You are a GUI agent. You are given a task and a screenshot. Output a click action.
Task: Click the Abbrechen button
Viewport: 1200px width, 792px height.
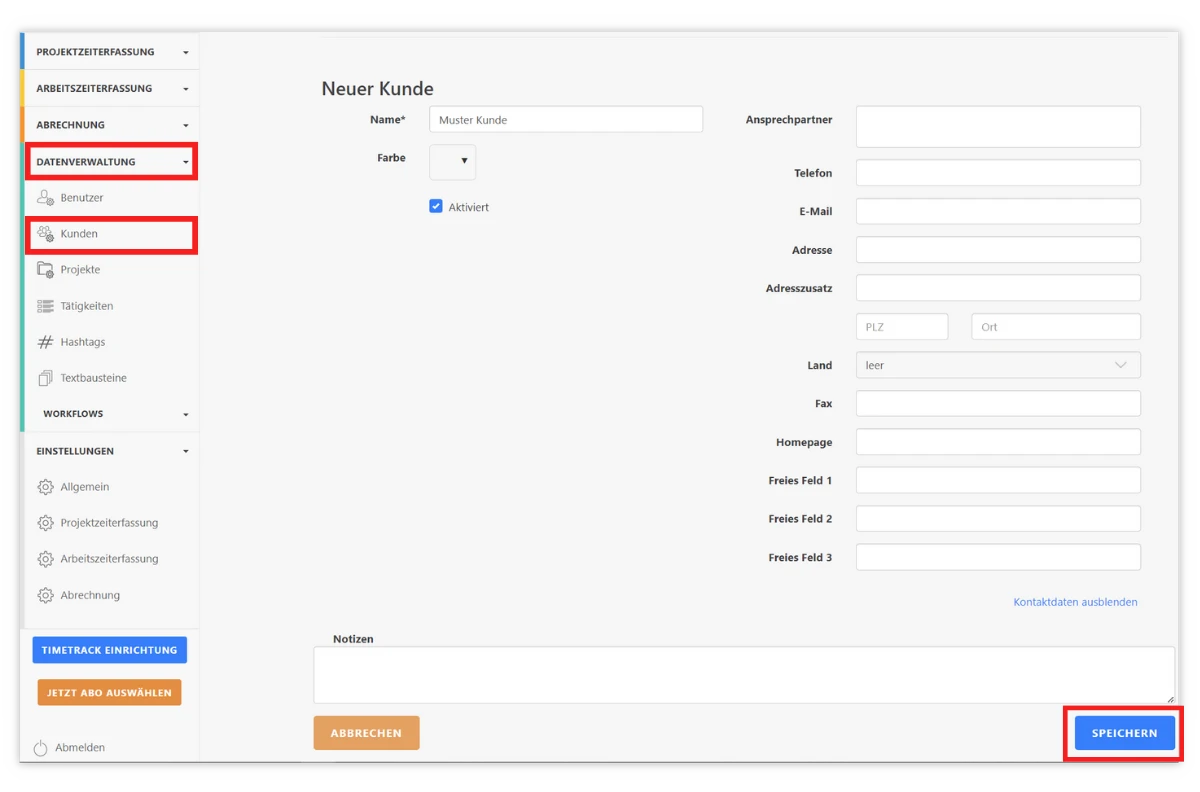[366, 733]
